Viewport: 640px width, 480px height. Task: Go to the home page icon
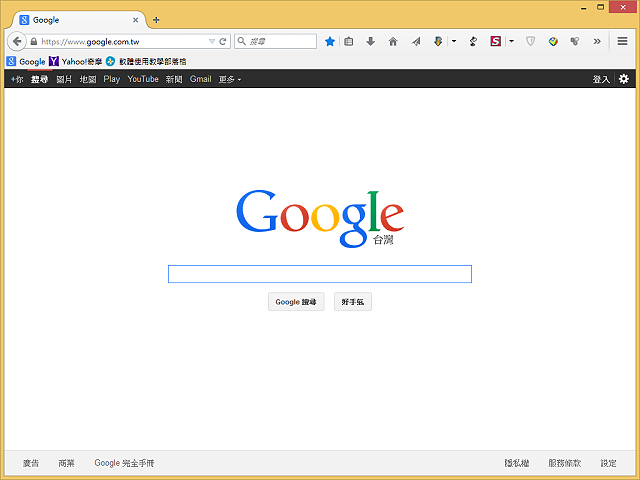(393, 41)
